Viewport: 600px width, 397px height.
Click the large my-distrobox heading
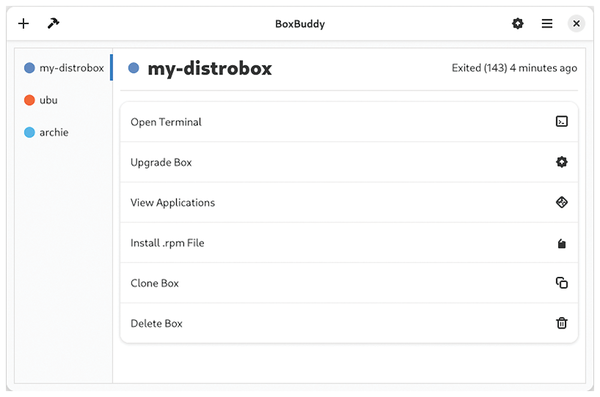[x=210, y=69]
